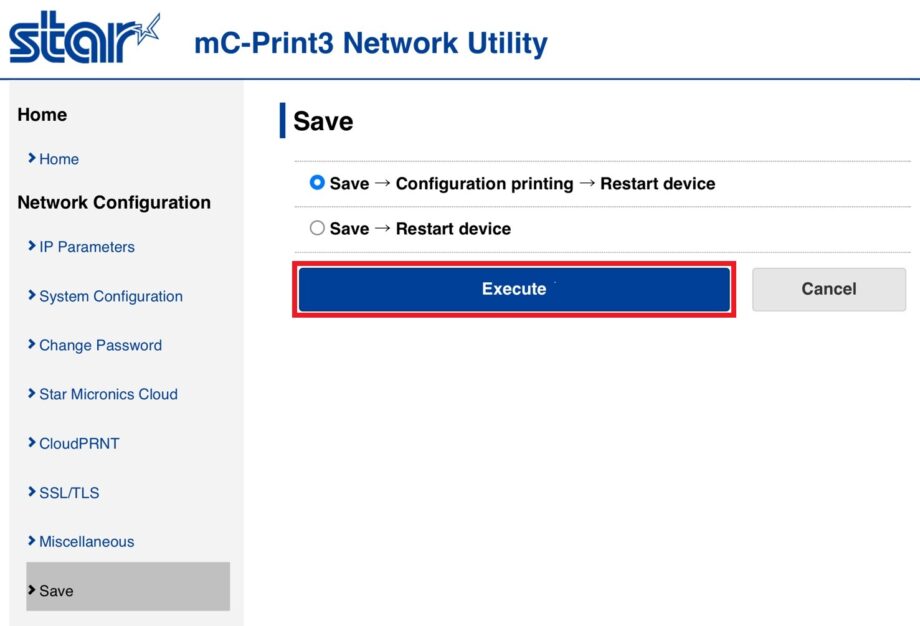Screen dimensions: 920x626
Task: Go to System Configuration settings
Action: click(x=111, y=296)
